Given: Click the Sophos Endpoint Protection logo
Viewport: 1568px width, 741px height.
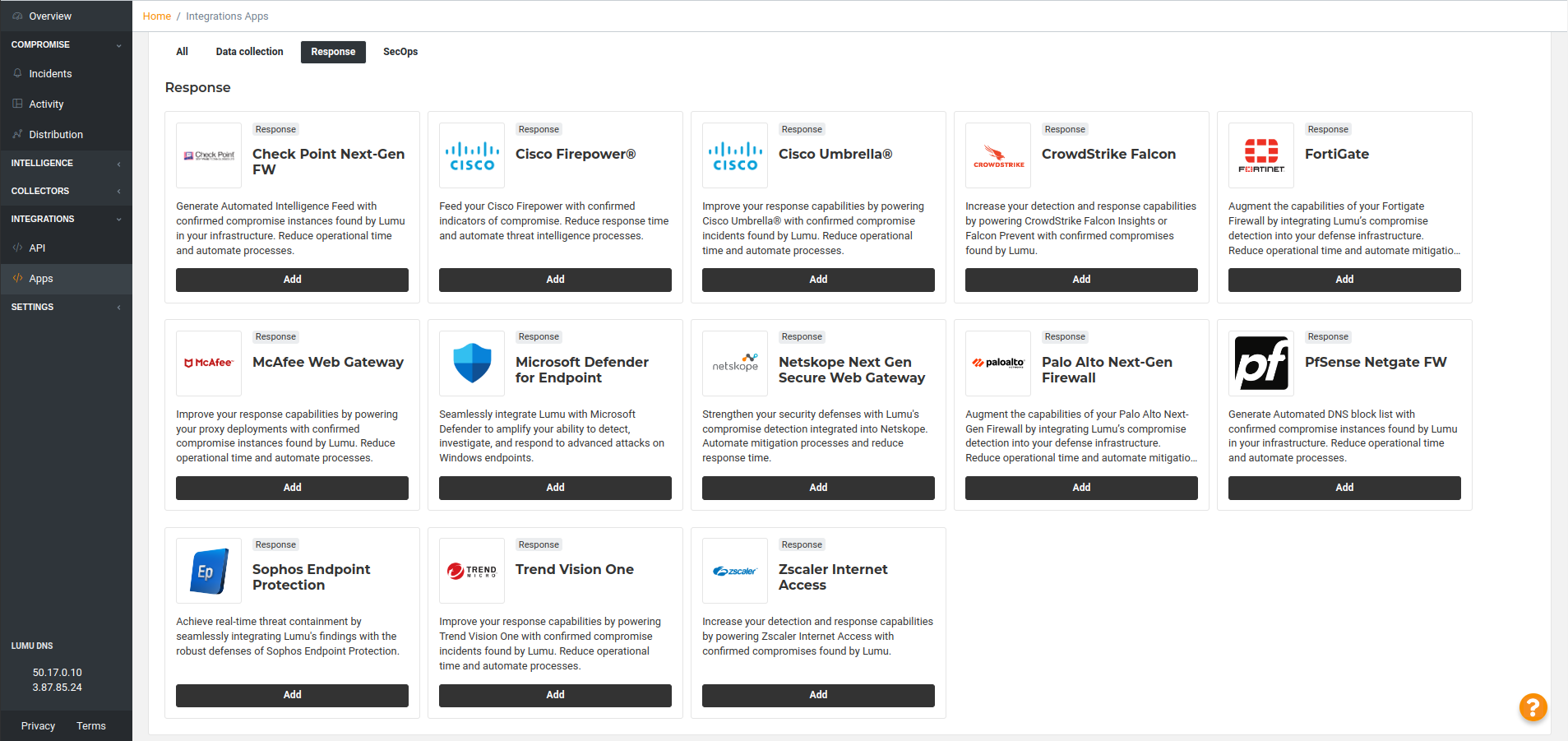Looking at the screenshot, I should 209,571.
